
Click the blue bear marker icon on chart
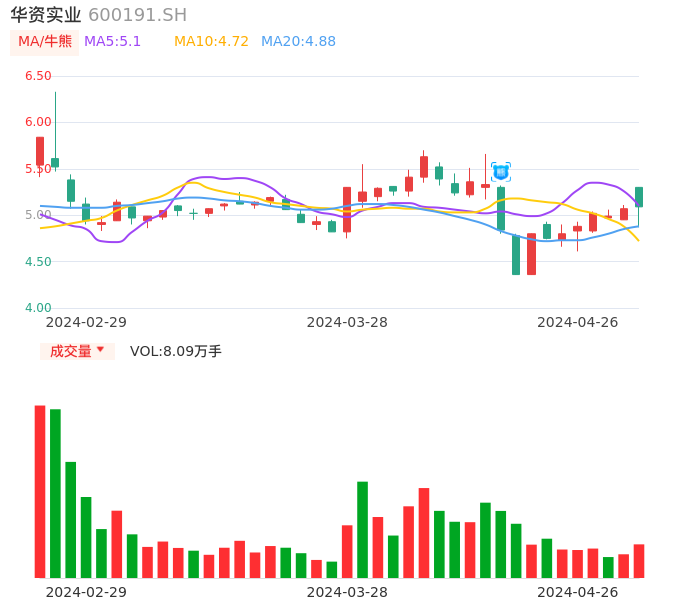click(x=501, y=172)
